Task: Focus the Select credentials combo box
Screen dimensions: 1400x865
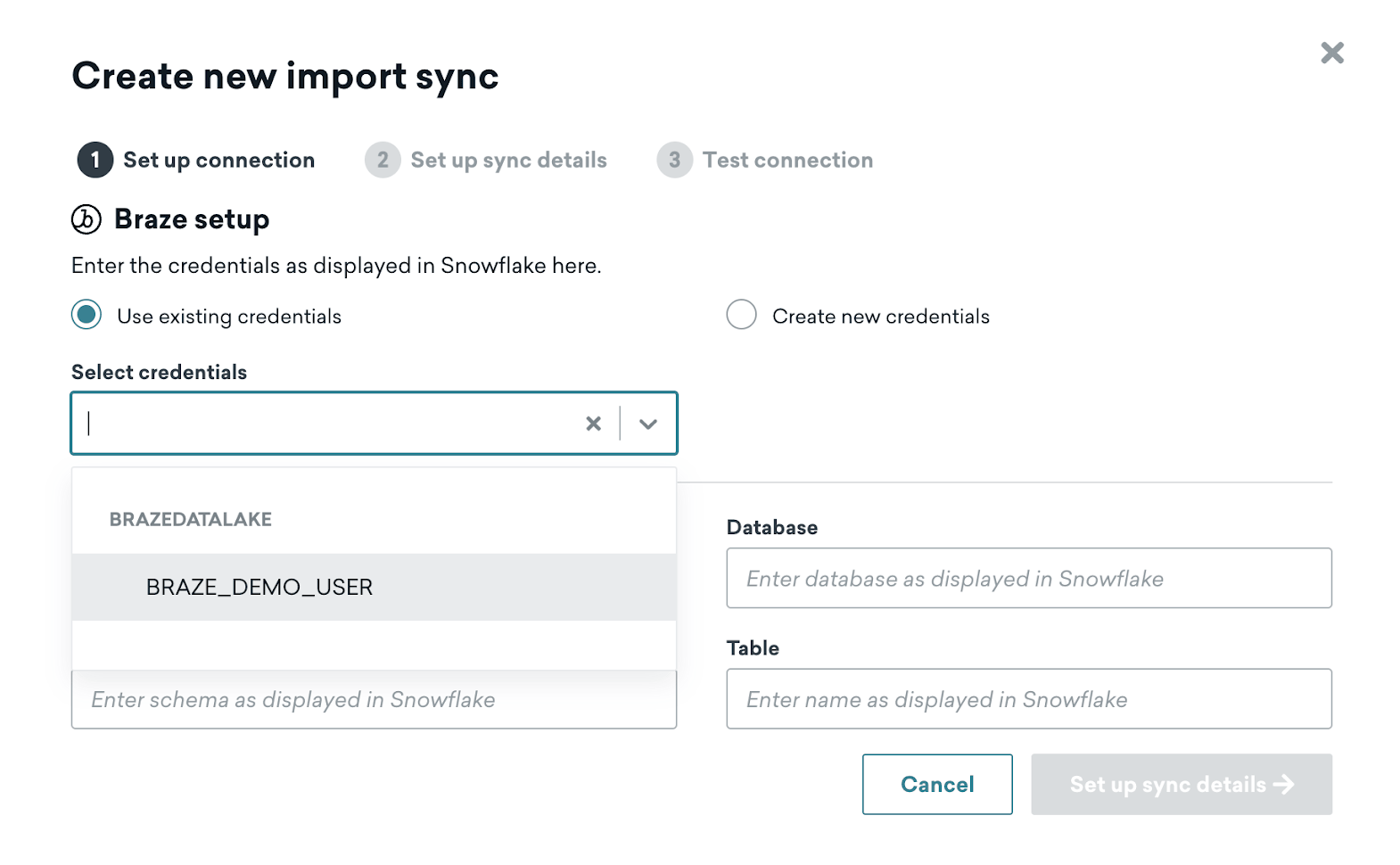Action: point(330,424)
